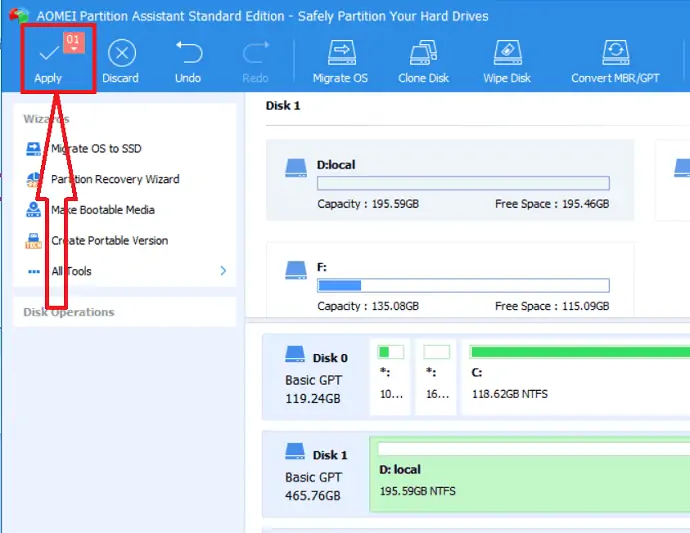
Task: Click partially visible card right of D:local
Action: click(673, 180)
